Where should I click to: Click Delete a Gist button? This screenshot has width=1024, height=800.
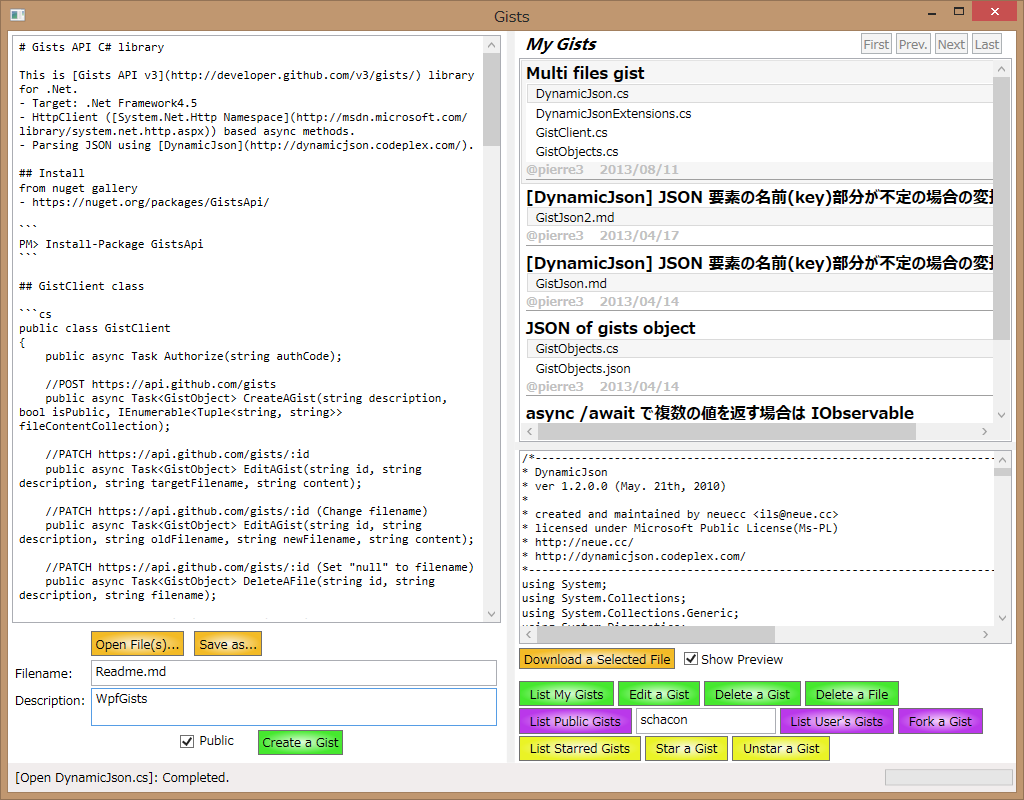[x=752, y=694]
